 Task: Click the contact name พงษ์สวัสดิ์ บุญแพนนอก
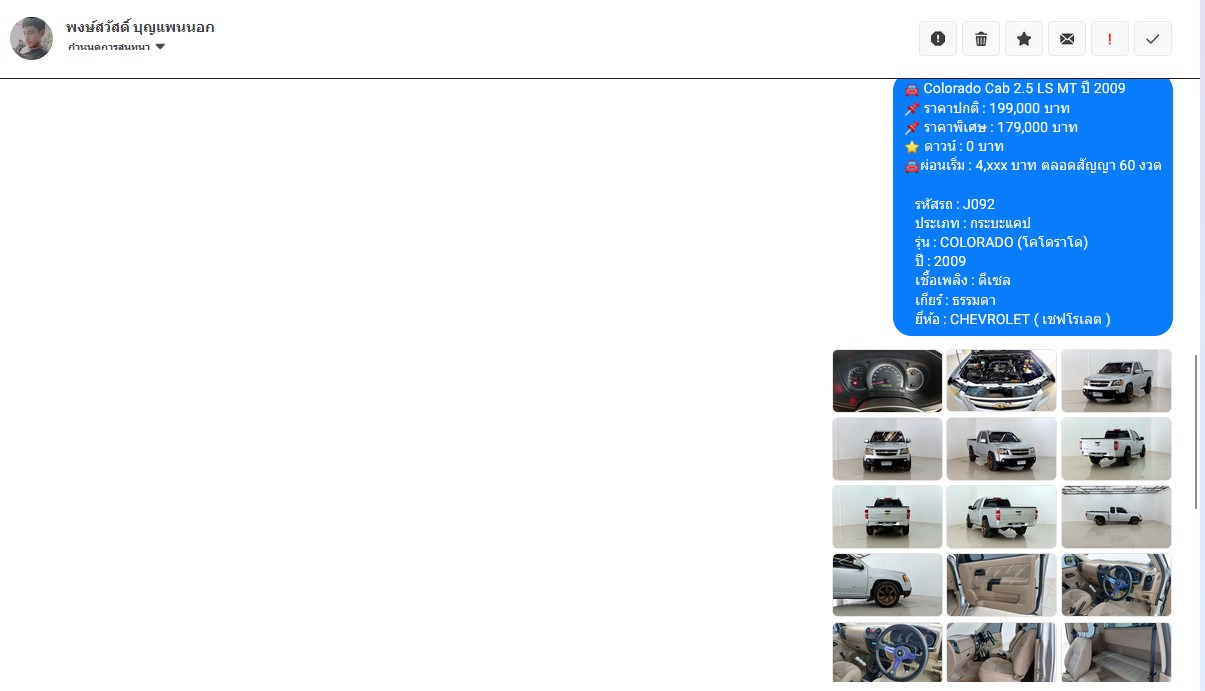(x=140, y=27)
